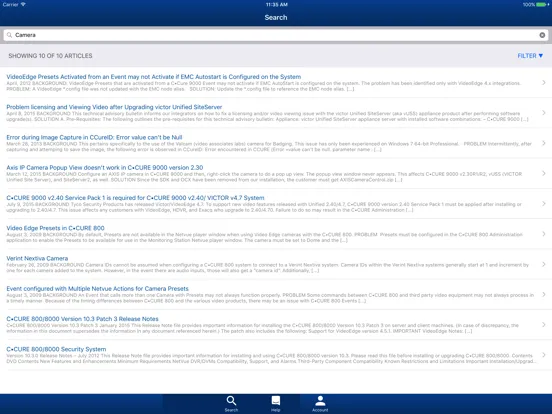Clear the Camera search text
The width and height of the screenshot is (552, 414).
542,35
